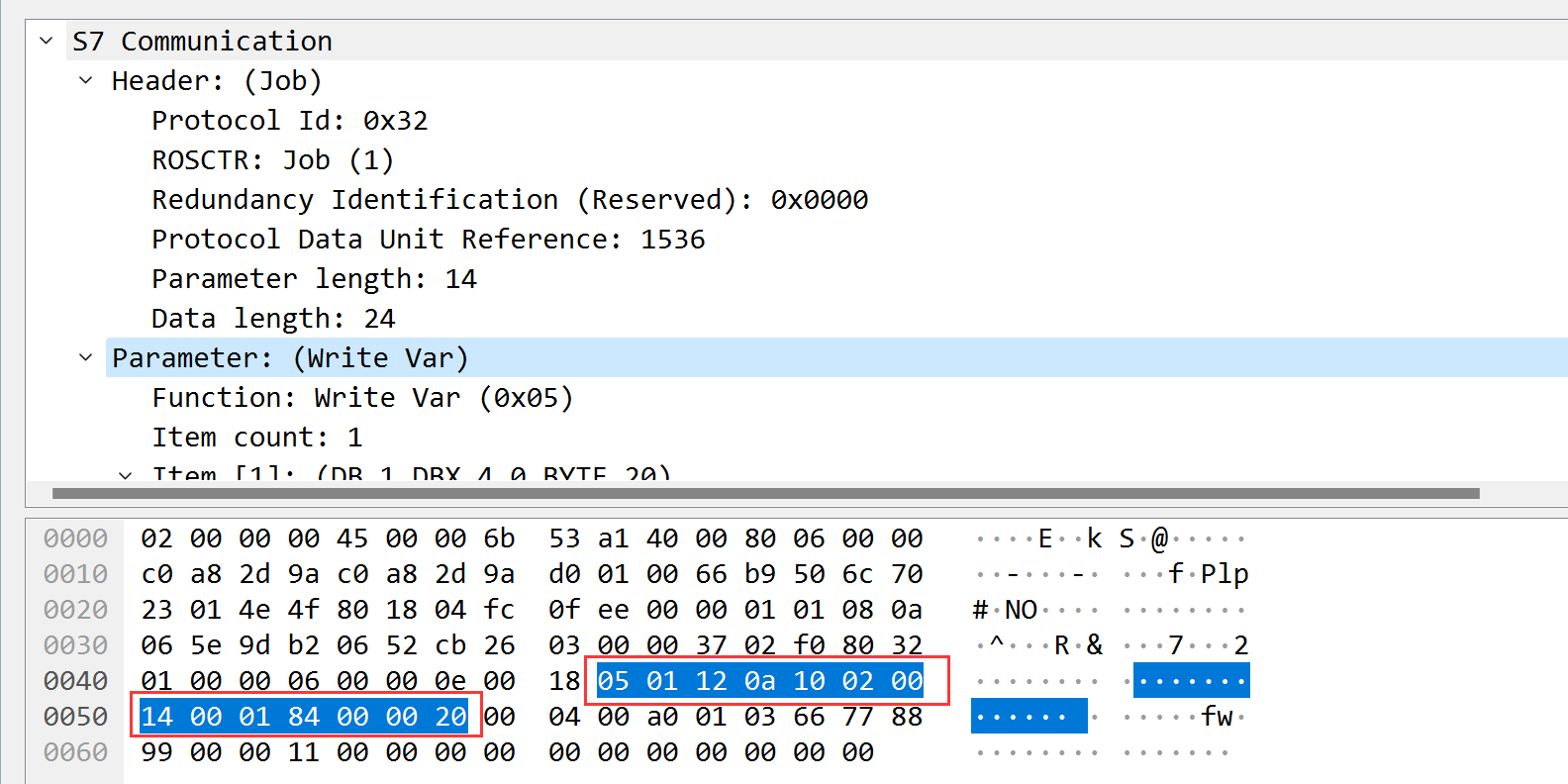
Task: Click hex byte 5e in row 0030
Action: [x=206, y=645]
